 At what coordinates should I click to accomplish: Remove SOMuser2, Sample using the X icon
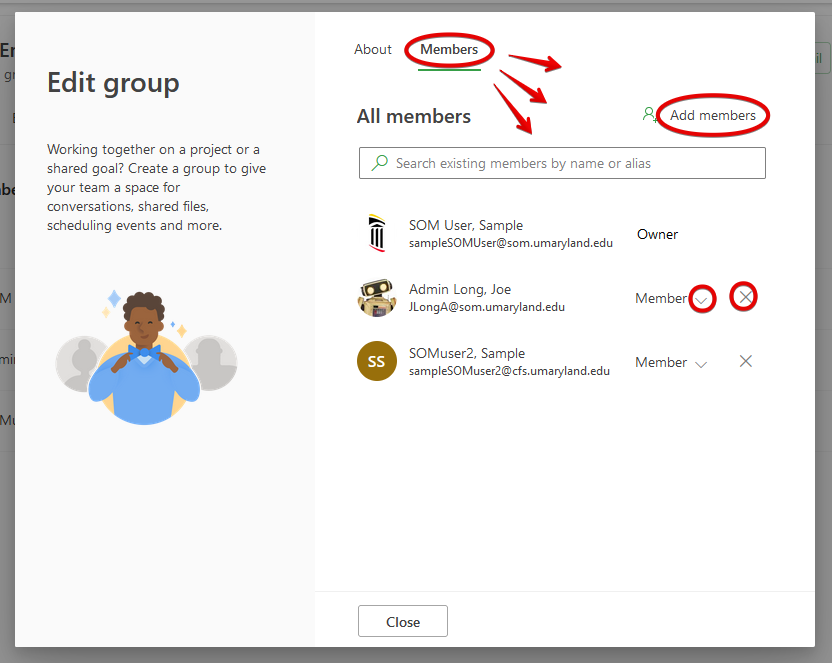745,361
